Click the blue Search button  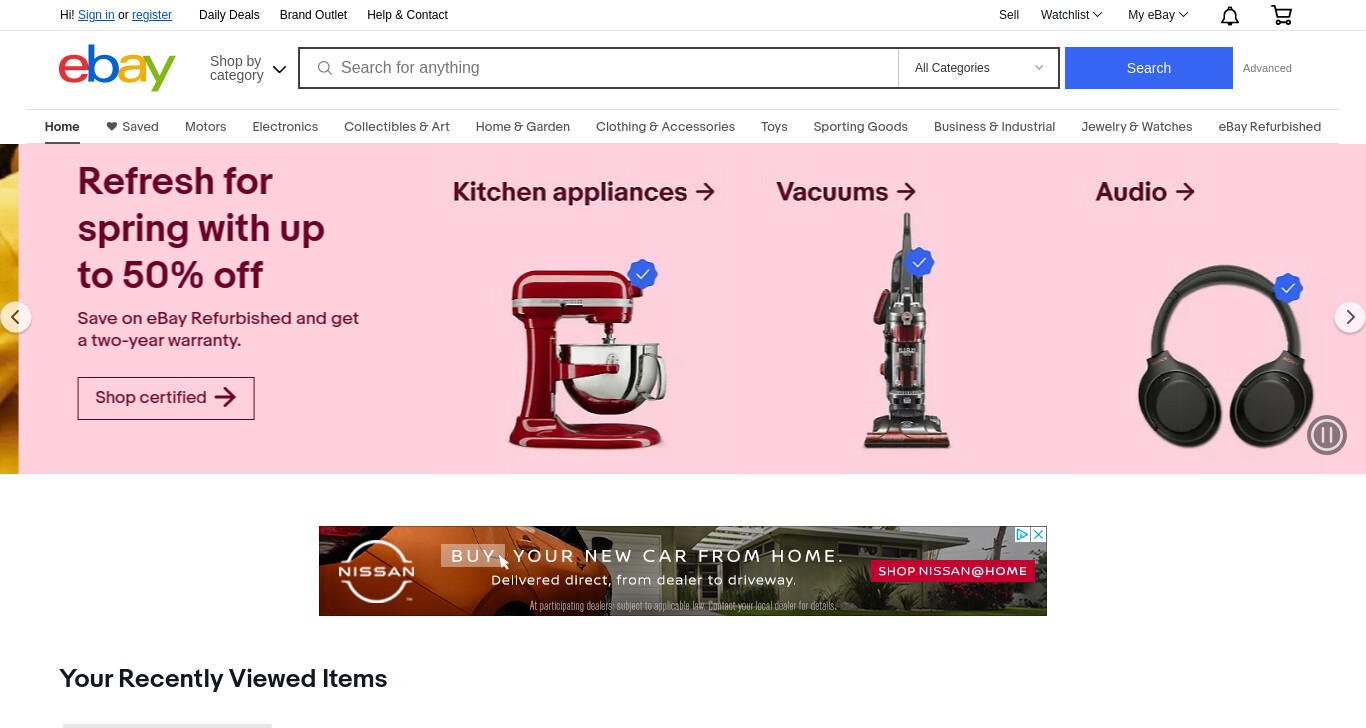coord(1149,68)
